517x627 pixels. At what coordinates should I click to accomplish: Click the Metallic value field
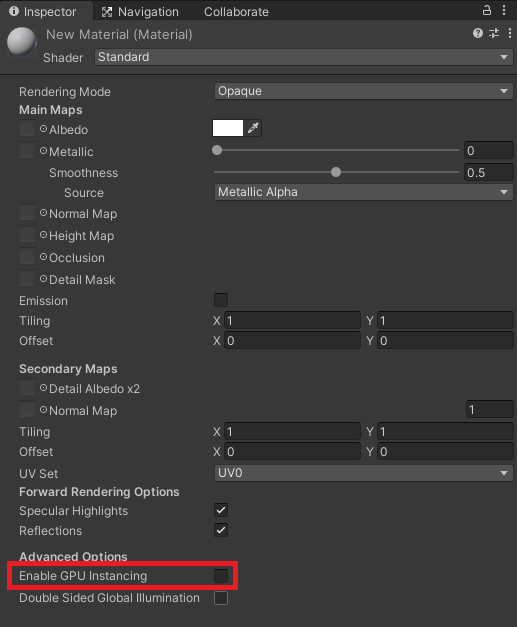click(489, 150)
